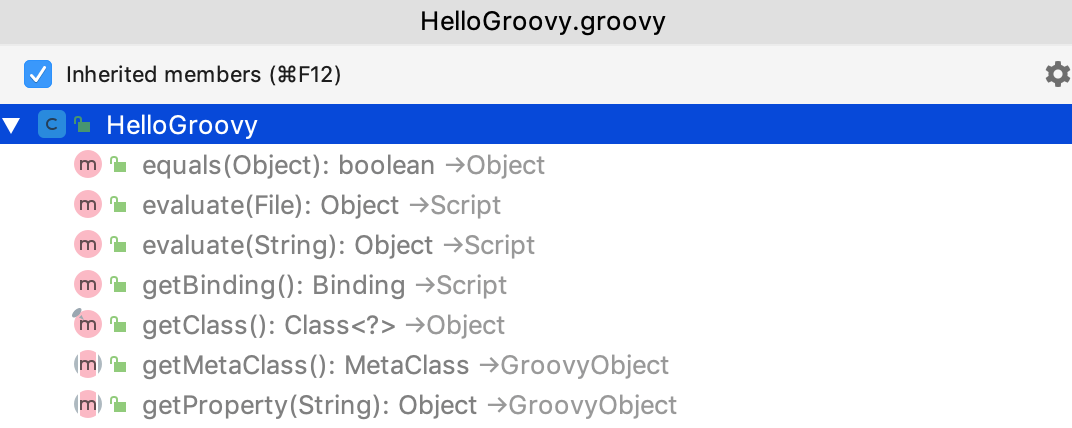Screen dimensions: 1072x428
Task: Click method icon beside evaluate(String)
Action: click(x=87, y=245)
